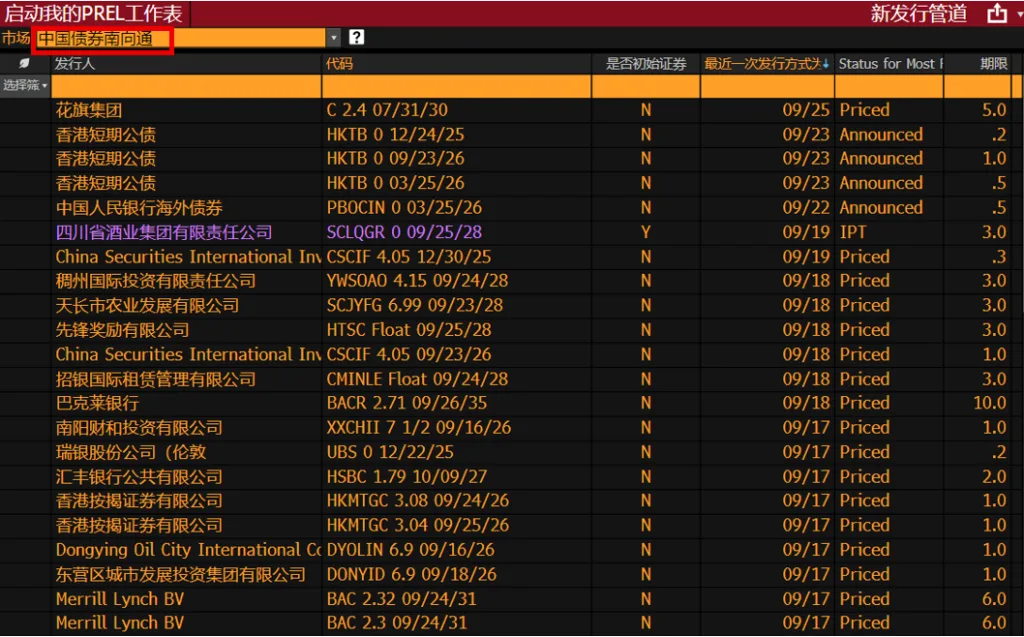Click the 期限 column header
Screen dimensions: 1024x637
pos(993,63)
